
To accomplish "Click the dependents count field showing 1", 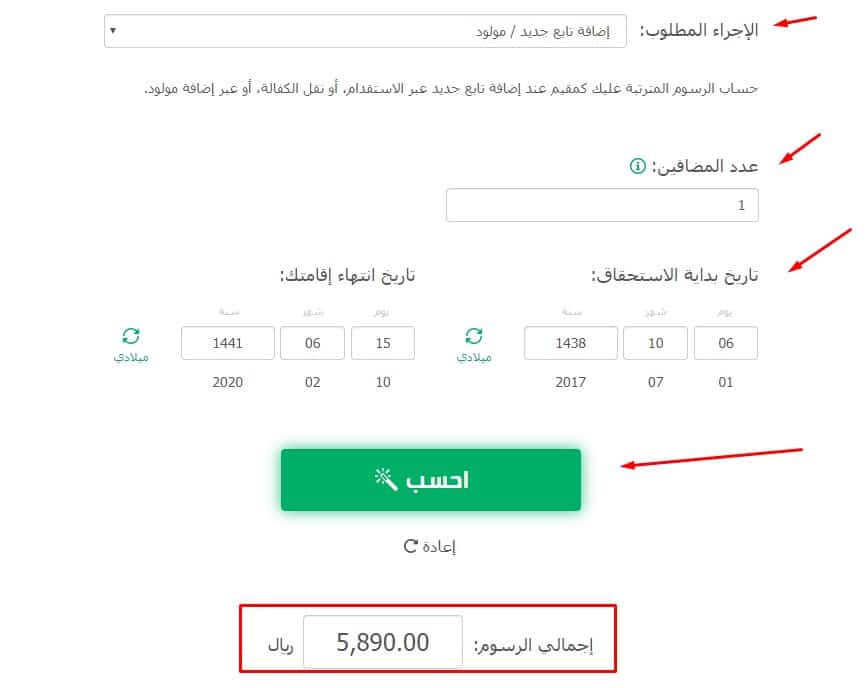I will click(x=603, y=204).
